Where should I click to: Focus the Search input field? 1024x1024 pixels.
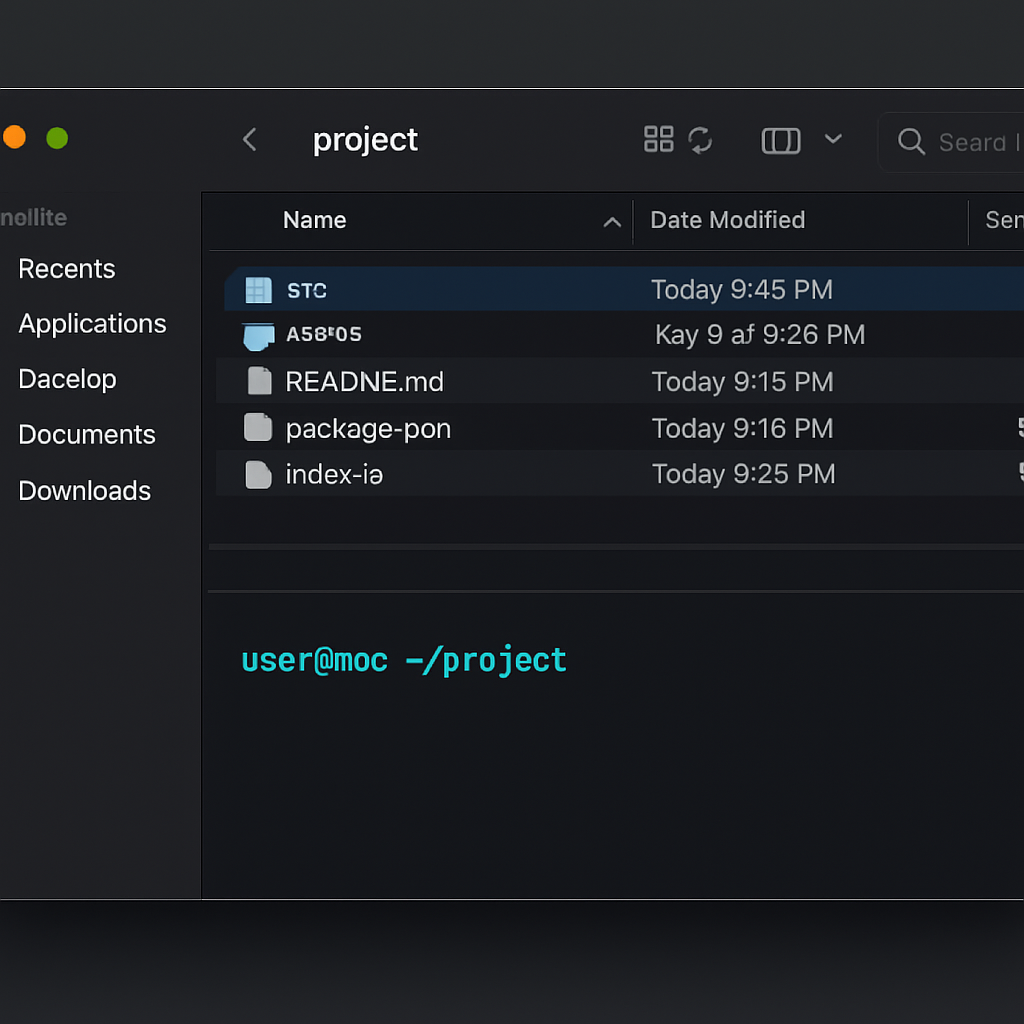click(951, 142)
